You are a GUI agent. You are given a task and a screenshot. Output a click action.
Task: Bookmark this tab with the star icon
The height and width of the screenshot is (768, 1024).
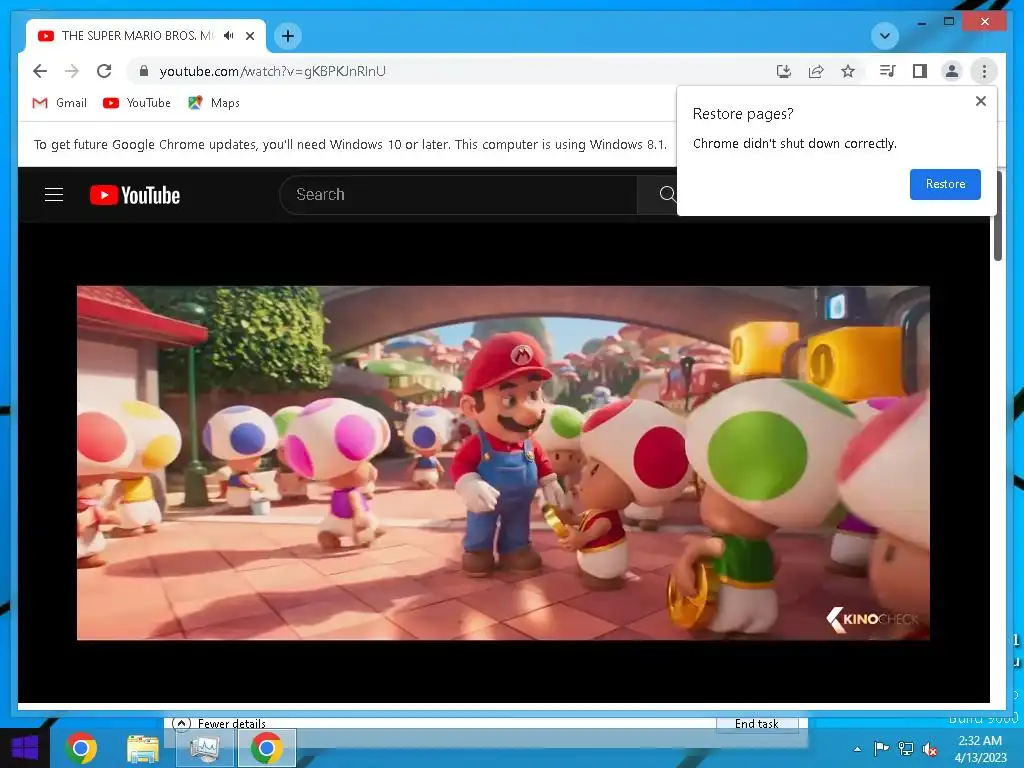848,71
